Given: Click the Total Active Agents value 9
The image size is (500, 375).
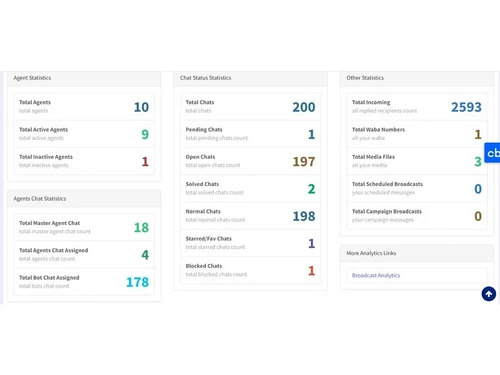Looking at the screenshot, I should 145,134.
